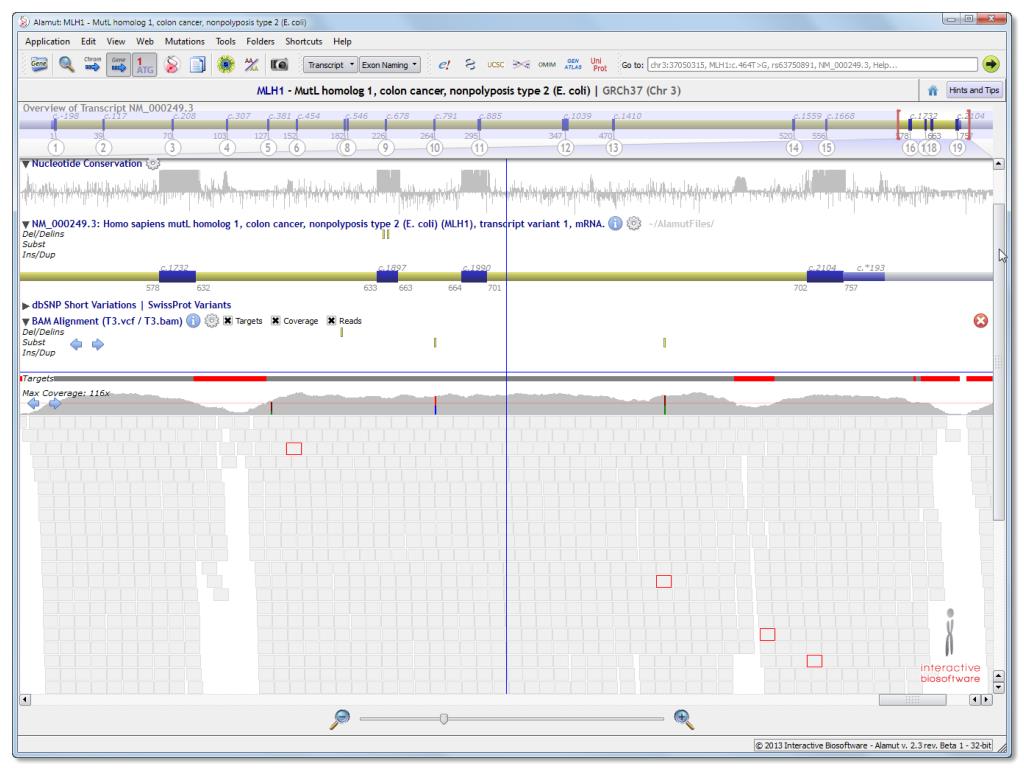Image resolution: width=1024 pixels, height=768 pixels.
Task: Click the Chrom navigation arrow icon
Action: point(92,65)
